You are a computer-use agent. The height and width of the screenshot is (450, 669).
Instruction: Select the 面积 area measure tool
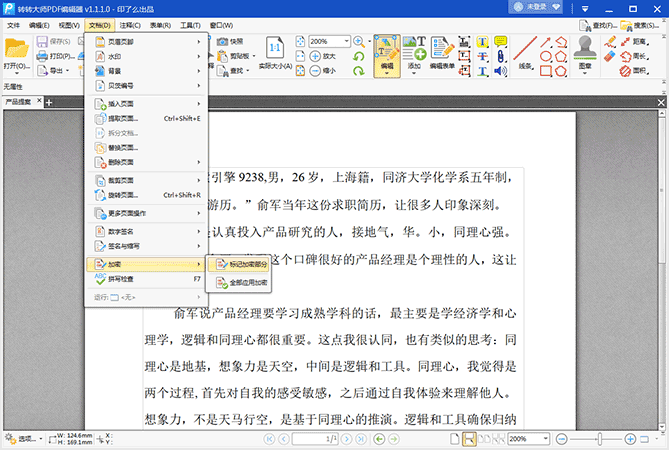coord(635,71)
